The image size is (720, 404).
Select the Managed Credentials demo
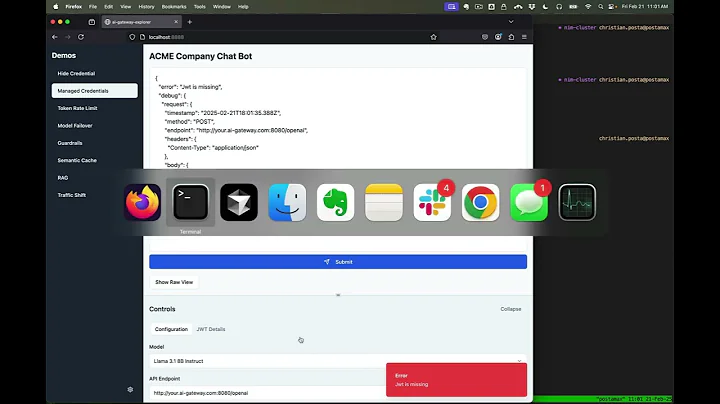click(x=95, y=91)
